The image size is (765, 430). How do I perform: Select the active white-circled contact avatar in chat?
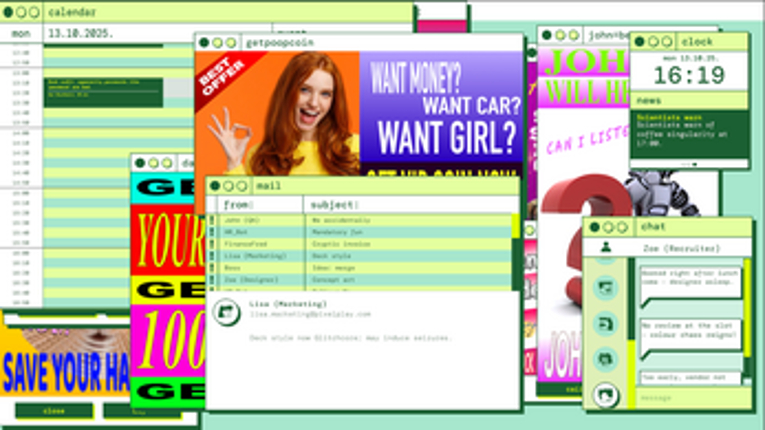605,395
